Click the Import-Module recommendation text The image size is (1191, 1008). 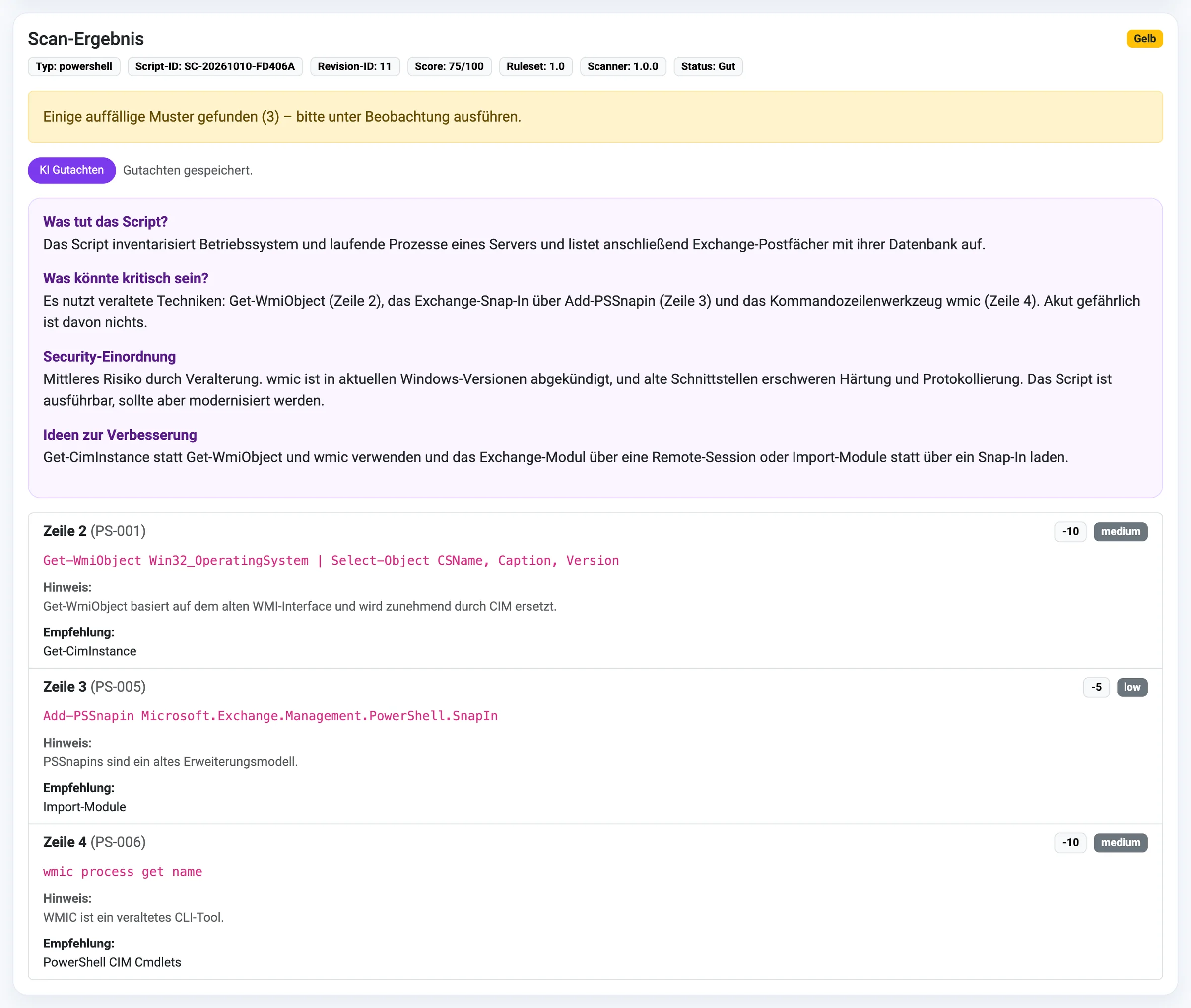84,807
